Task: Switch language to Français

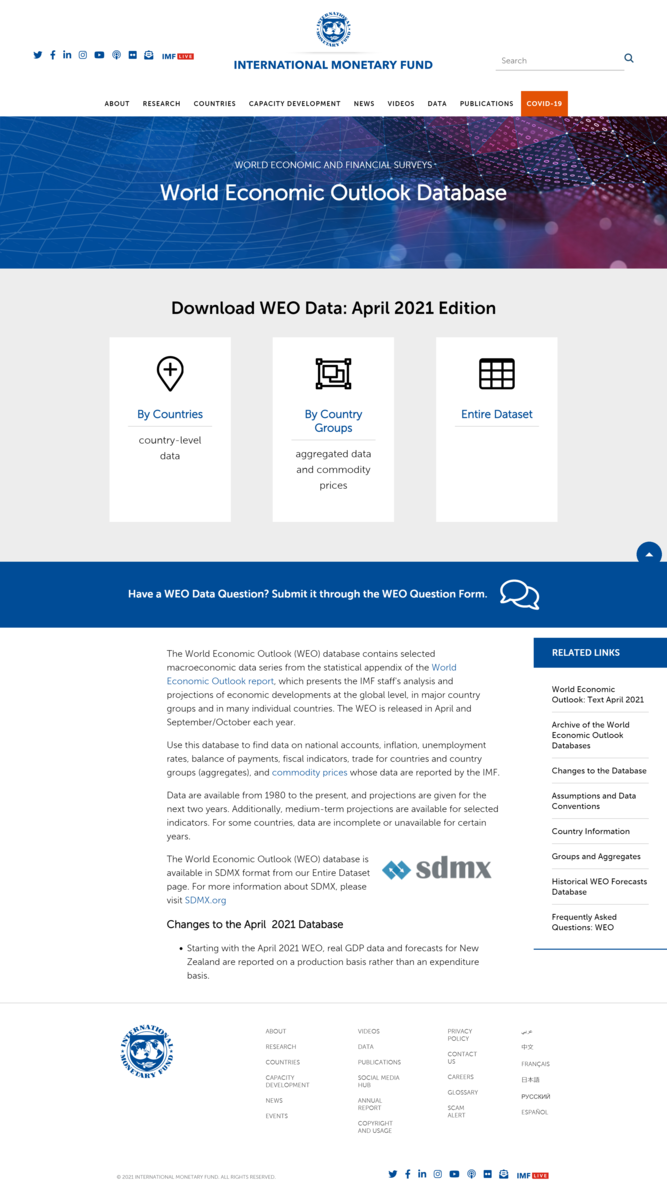Action: pos(535,1064)
